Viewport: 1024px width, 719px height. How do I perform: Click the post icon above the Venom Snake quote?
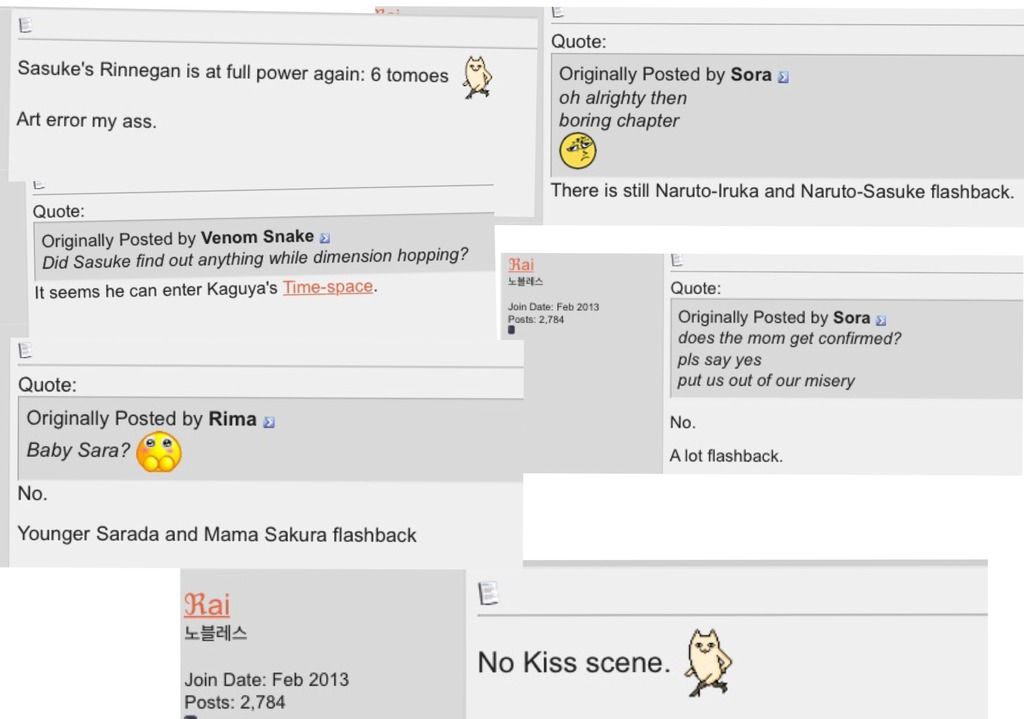point(40,184)
